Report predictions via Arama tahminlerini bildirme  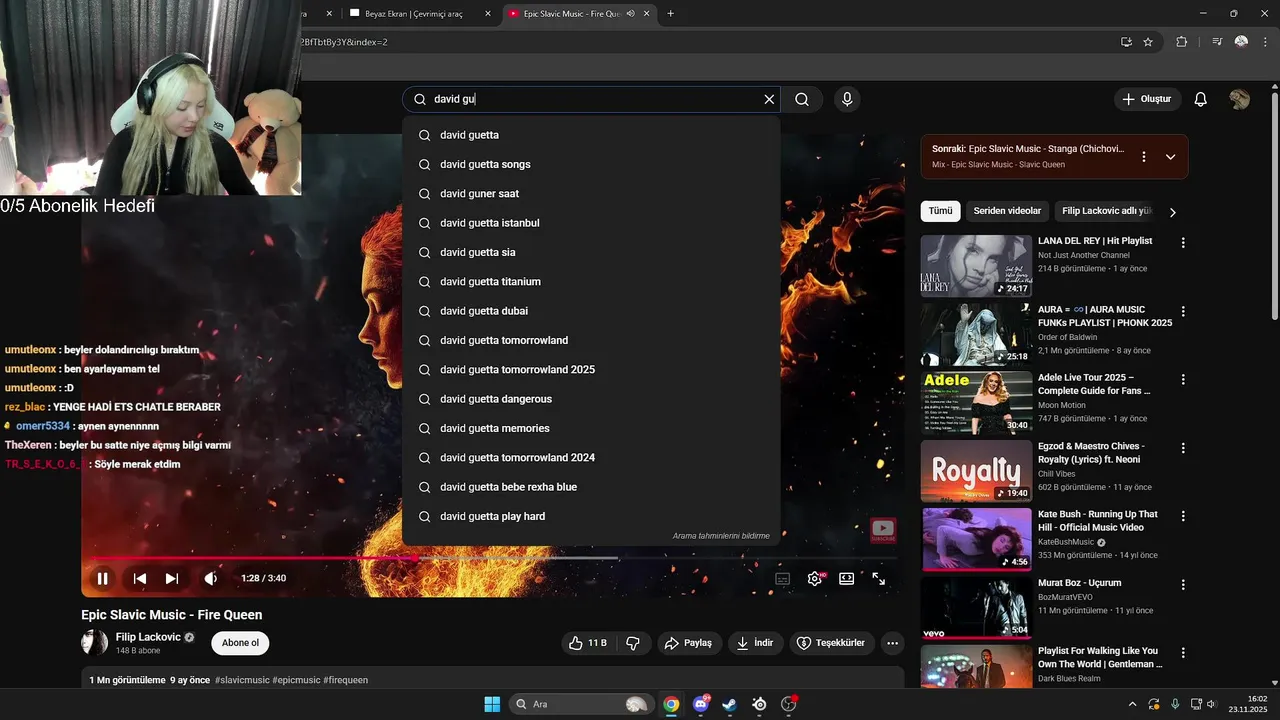[721, 536]
